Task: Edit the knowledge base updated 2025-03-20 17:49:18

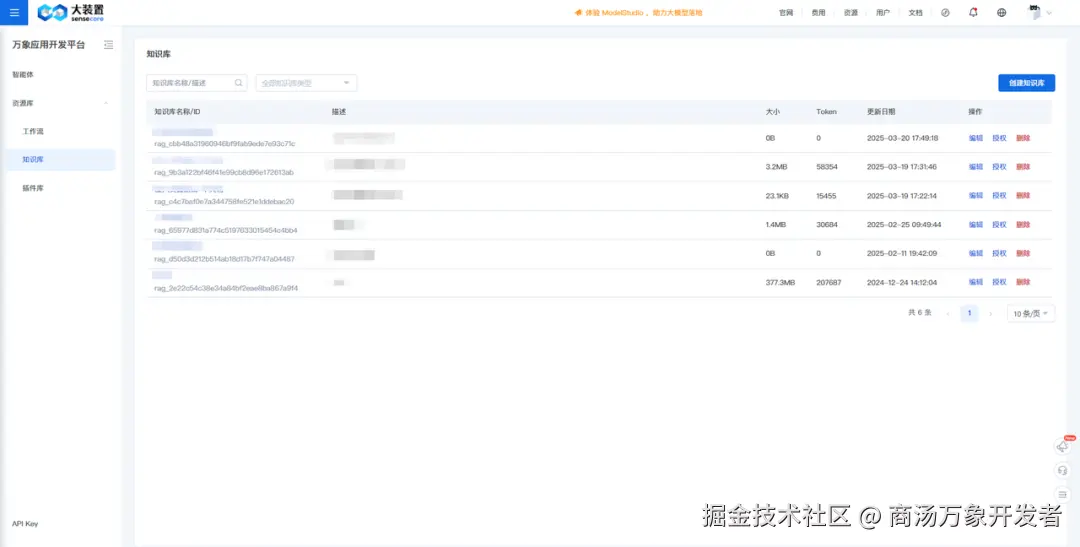Action: [x=976, y=138]
